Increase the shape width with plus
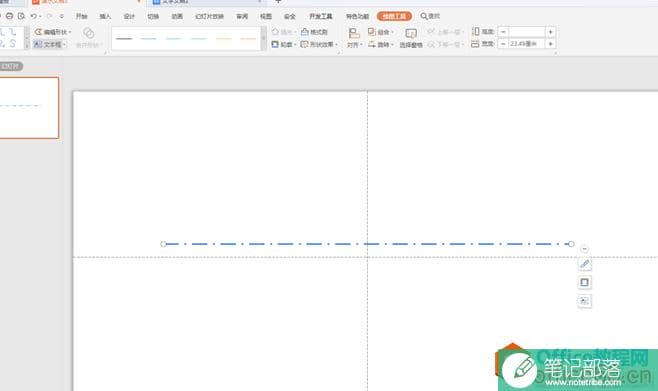 point(551,44)
